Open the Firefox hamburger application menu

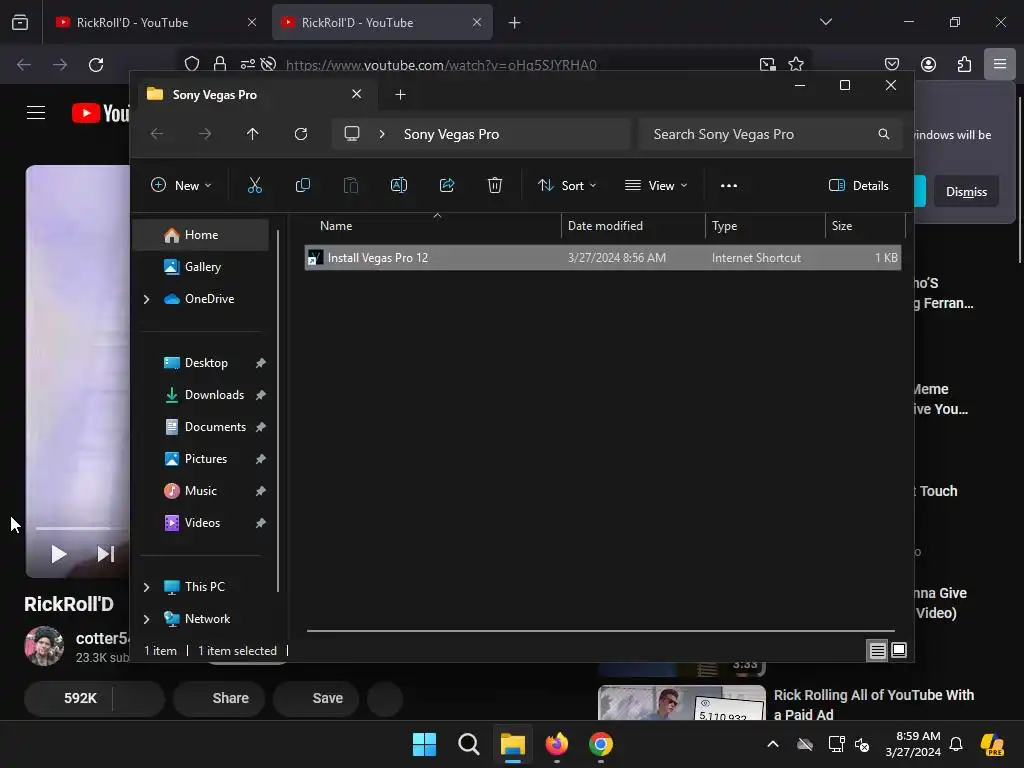tap(999, 64)
